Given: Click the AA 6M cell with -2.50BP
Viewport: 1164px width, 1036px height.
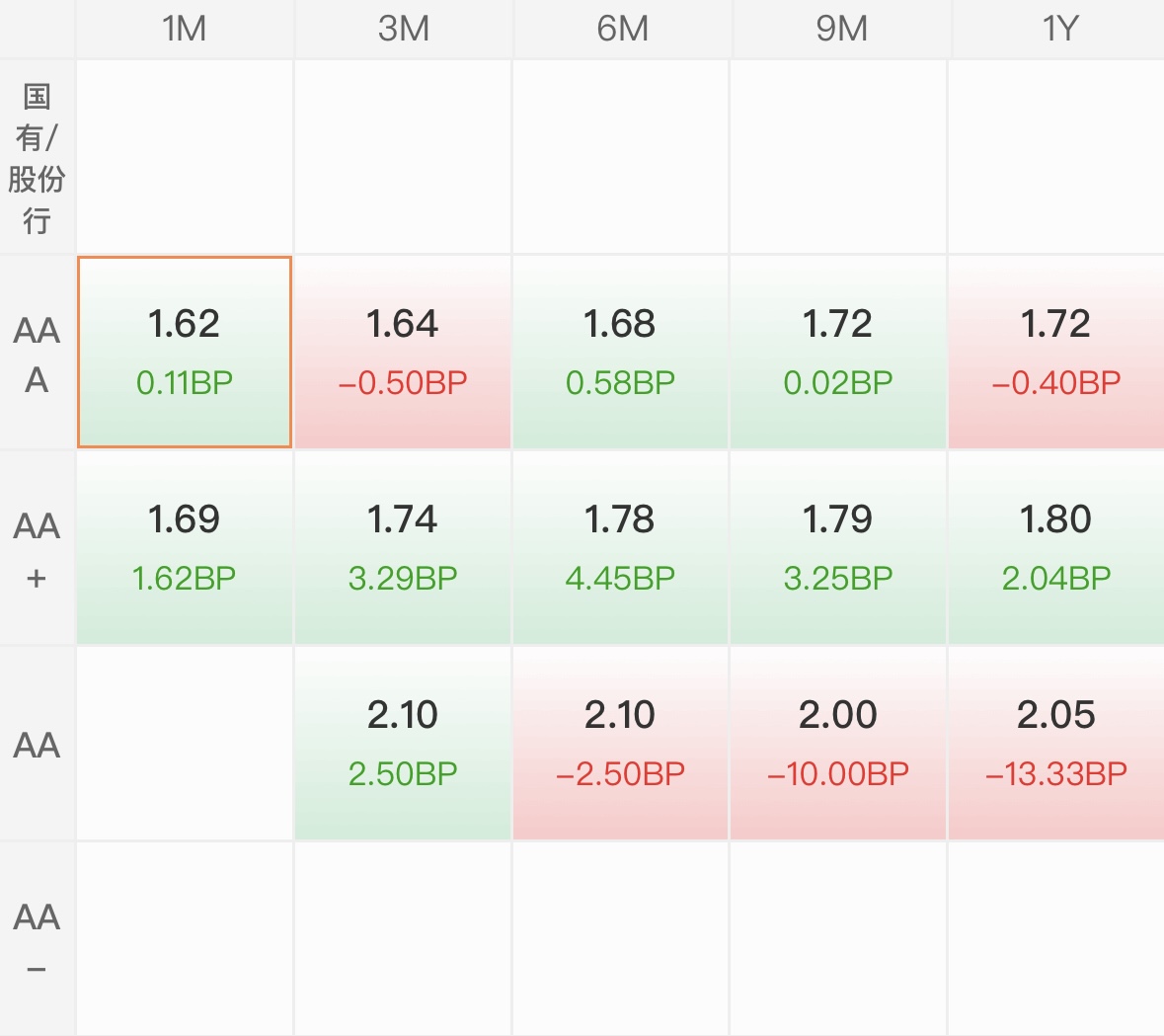Looking at the screenshot, I should pos(620,743).
